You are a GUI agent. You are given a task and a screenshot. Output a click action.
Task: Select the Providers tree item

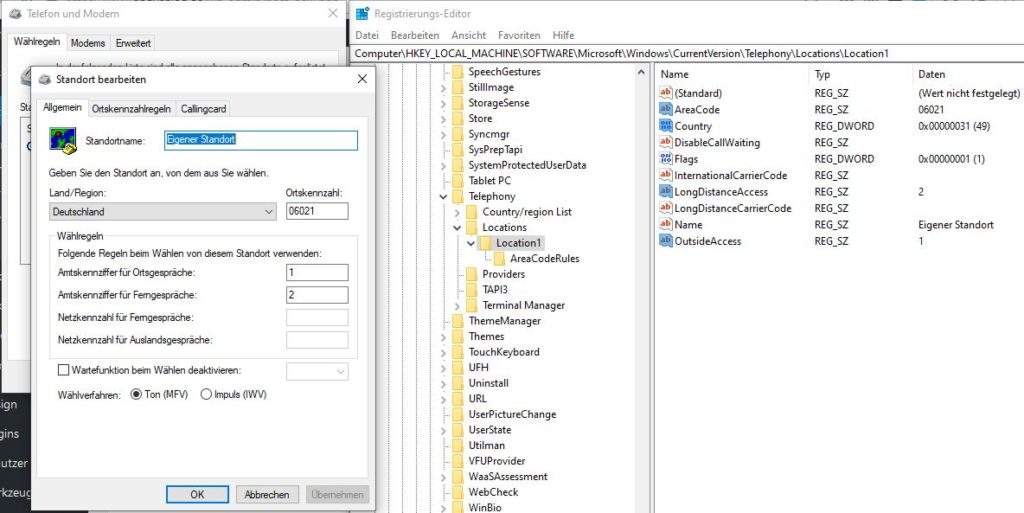(x=503, y=274)
